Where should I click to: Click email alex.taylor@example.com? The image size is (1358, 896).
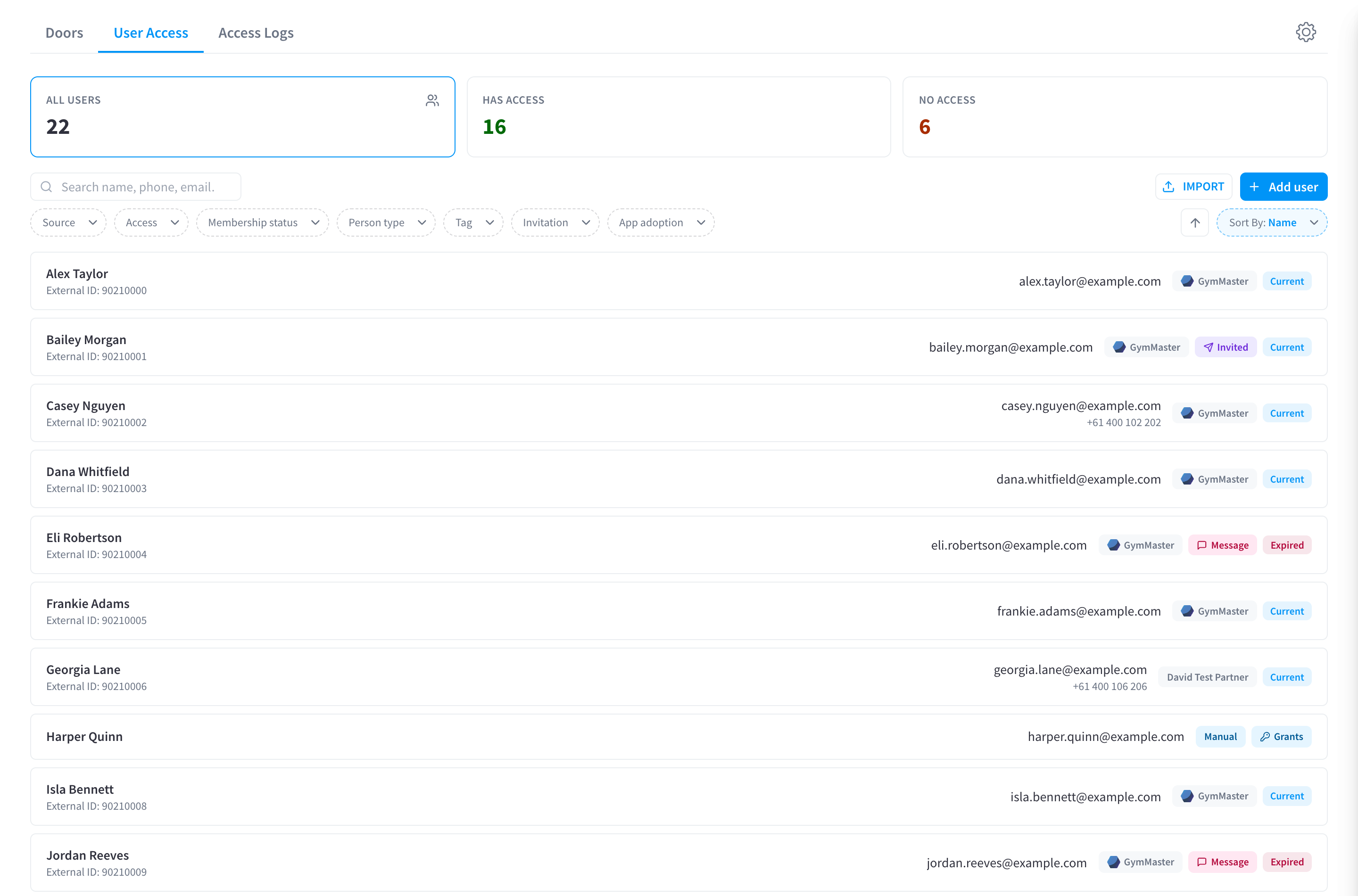1089,281
